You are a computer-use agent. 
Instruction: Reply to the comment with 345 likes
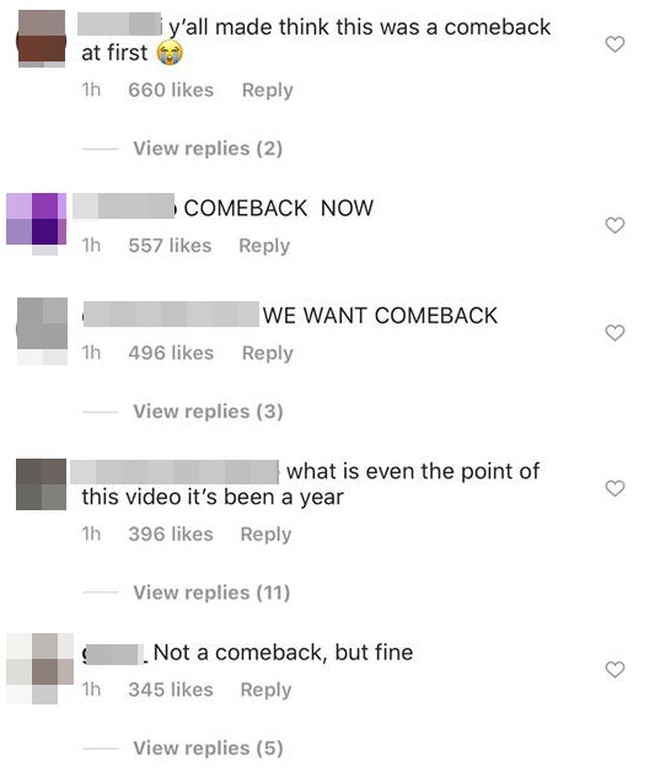click(266, 690)
